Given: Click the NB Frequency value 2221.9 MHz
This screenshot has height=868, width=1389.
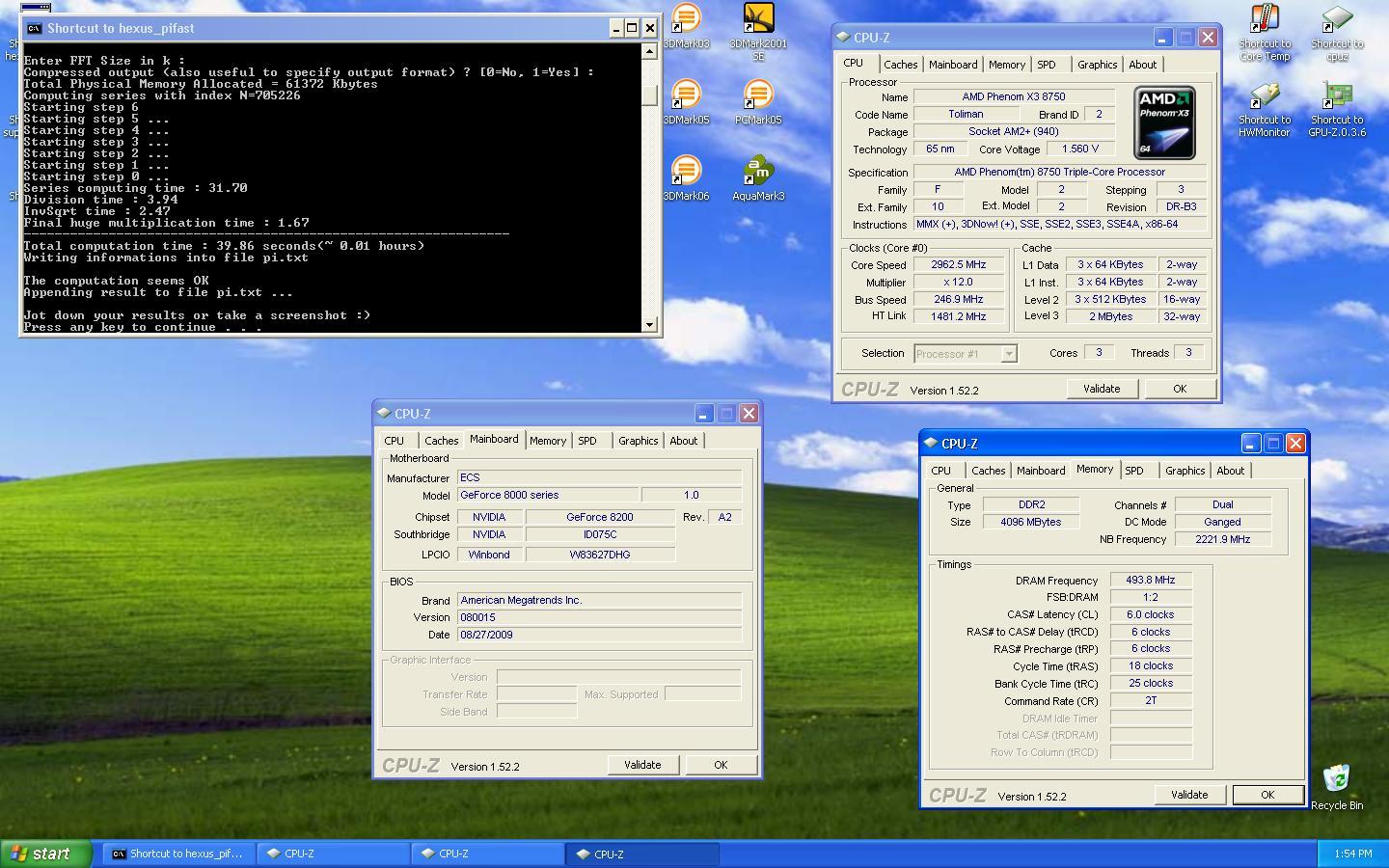Looking at the screenshot, I should (1222, 539).
